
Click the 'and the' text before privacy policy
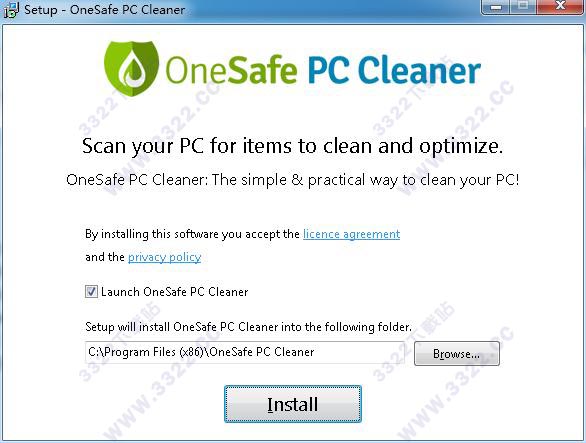105,257
